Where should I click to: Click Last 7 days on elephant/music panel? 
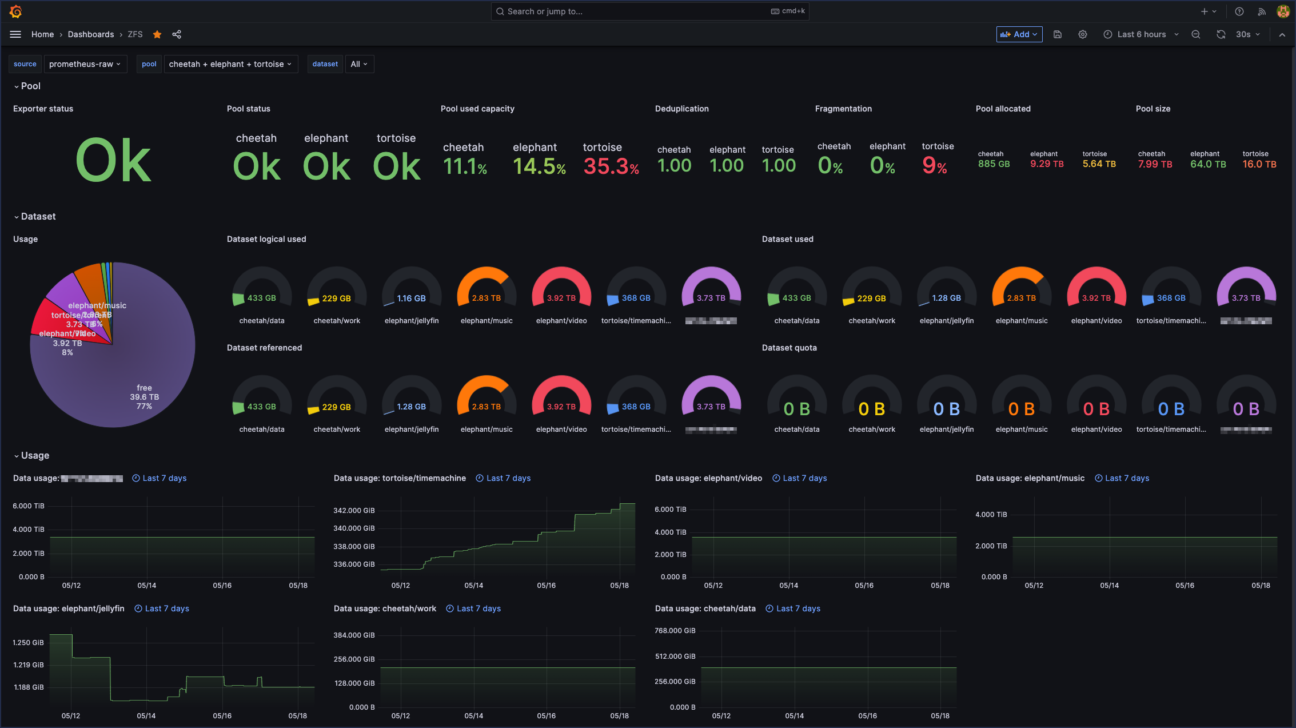tap(1121, 478)
